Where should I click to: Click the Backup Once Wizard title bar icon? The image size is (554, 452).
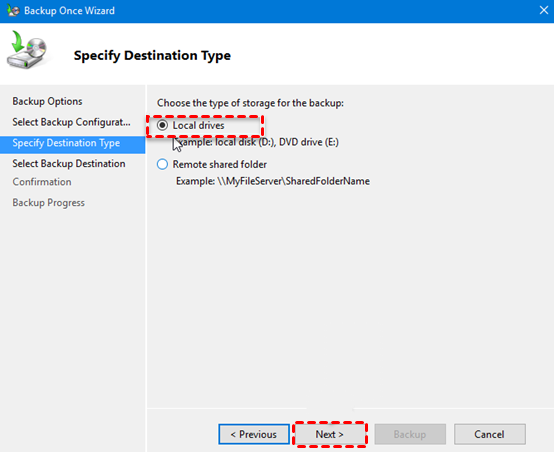[x=13, y=10]
